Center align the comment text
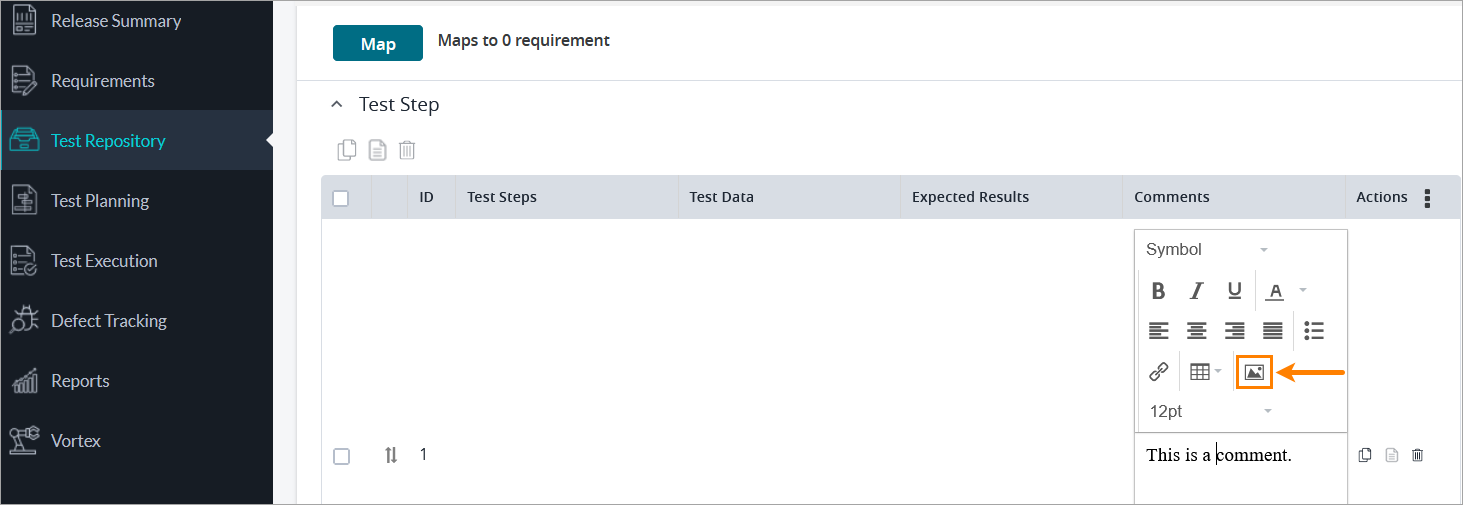The width and height of the screenshot is (1463, 505). pyautogui.click(x=1196, y=331)
